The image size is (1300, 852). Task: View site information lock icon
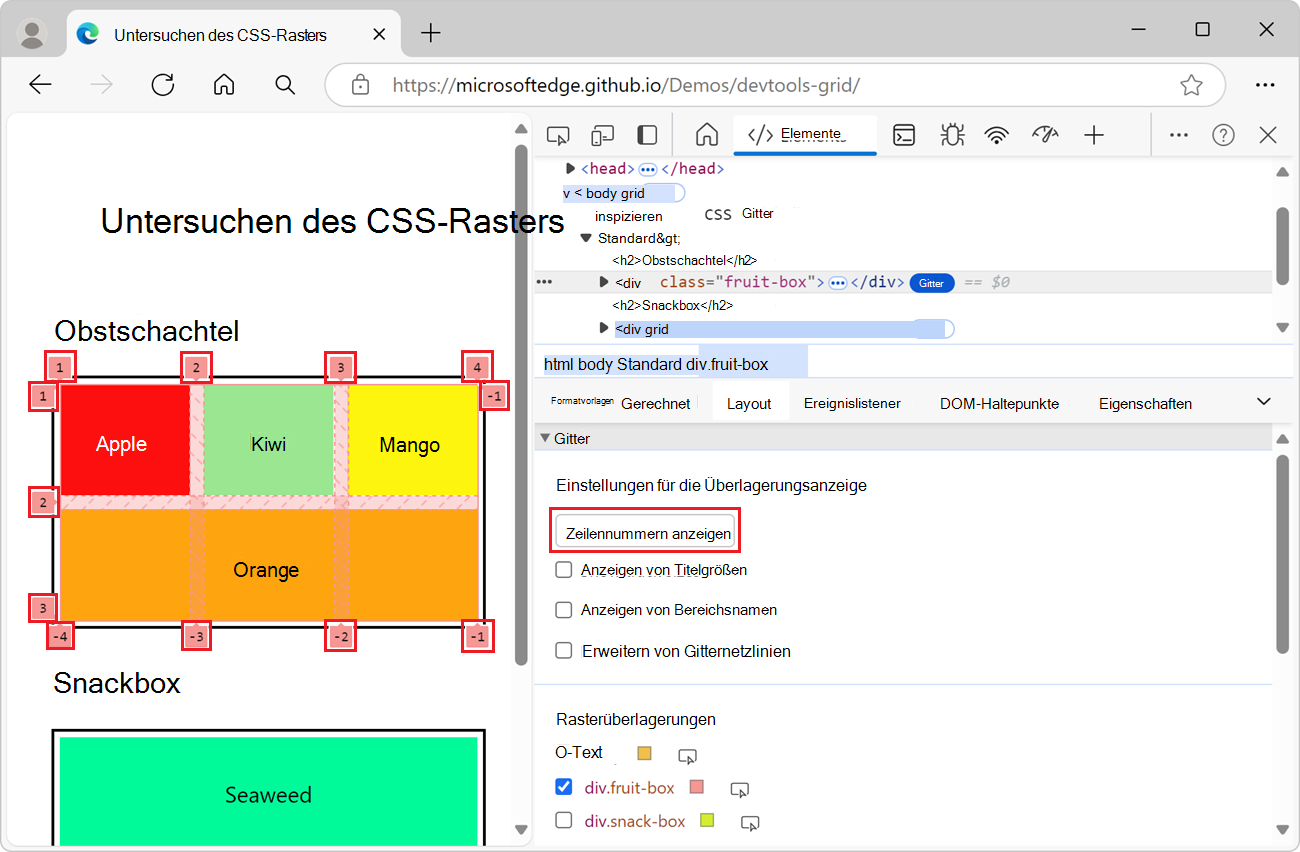[361, 85]
